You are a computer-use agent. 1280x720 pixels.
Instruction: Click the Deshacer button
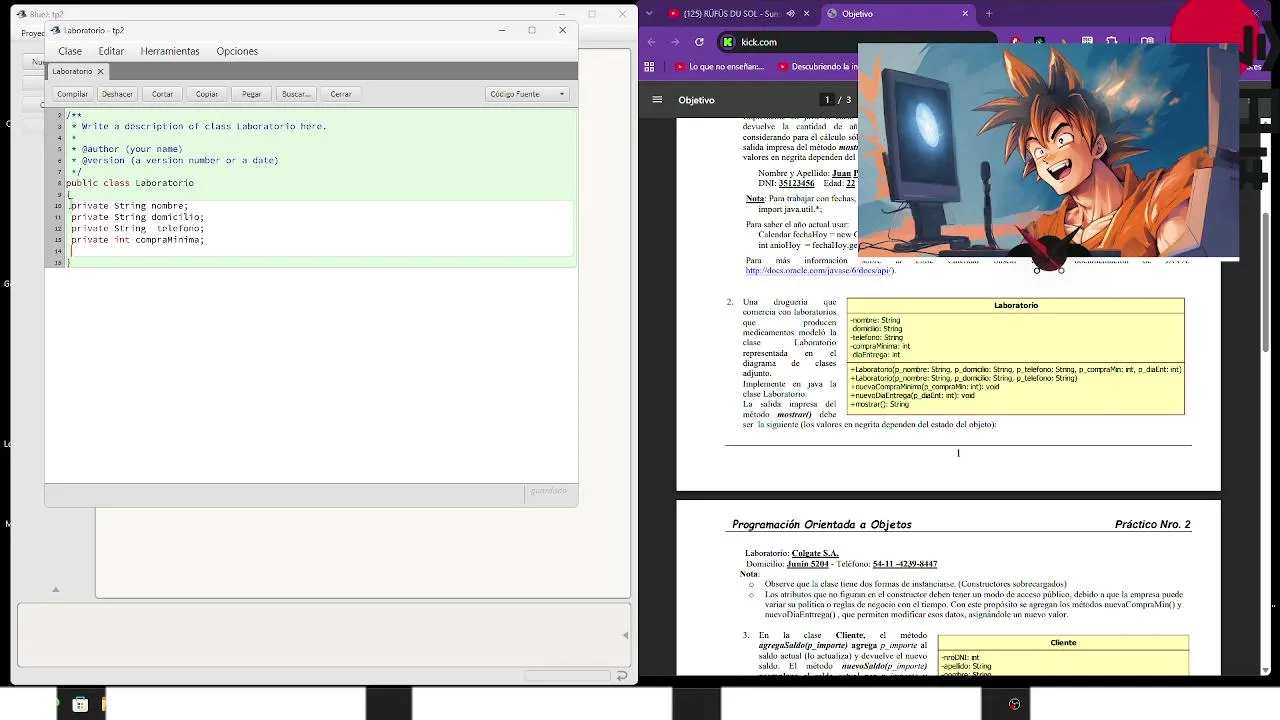point(117,94)
